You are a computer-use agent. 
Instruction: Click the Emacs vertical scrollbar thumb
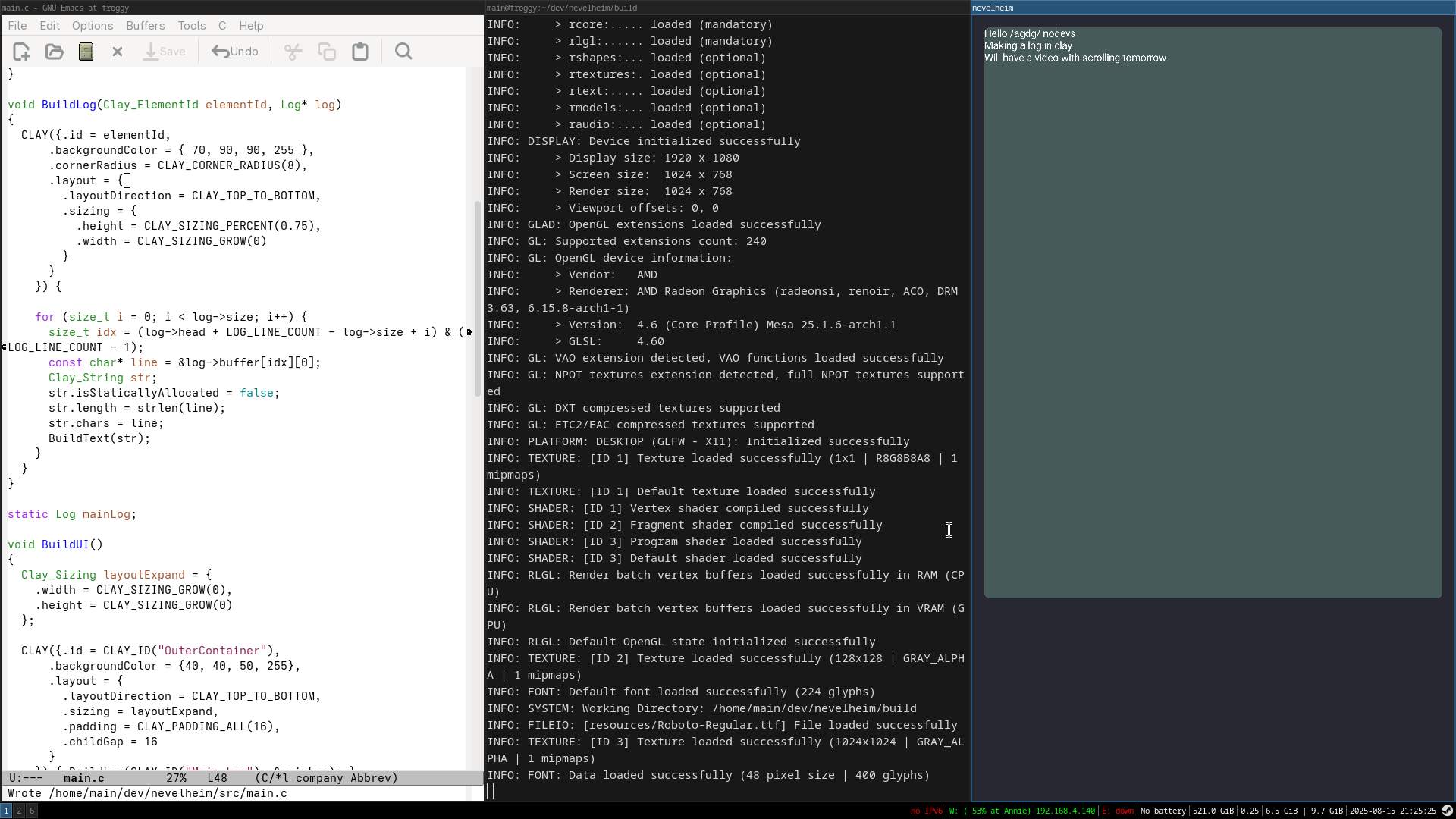478,300
